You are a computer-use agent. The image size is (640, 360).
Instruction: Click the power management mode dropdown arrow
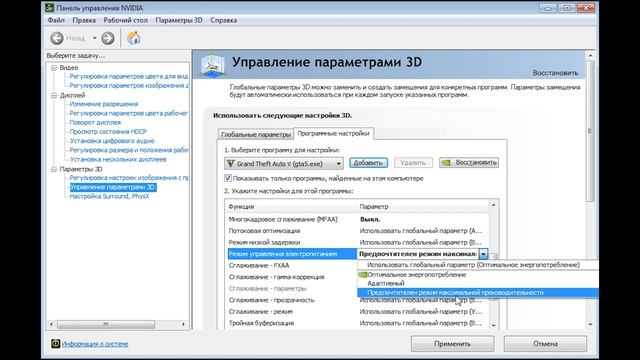483,254
